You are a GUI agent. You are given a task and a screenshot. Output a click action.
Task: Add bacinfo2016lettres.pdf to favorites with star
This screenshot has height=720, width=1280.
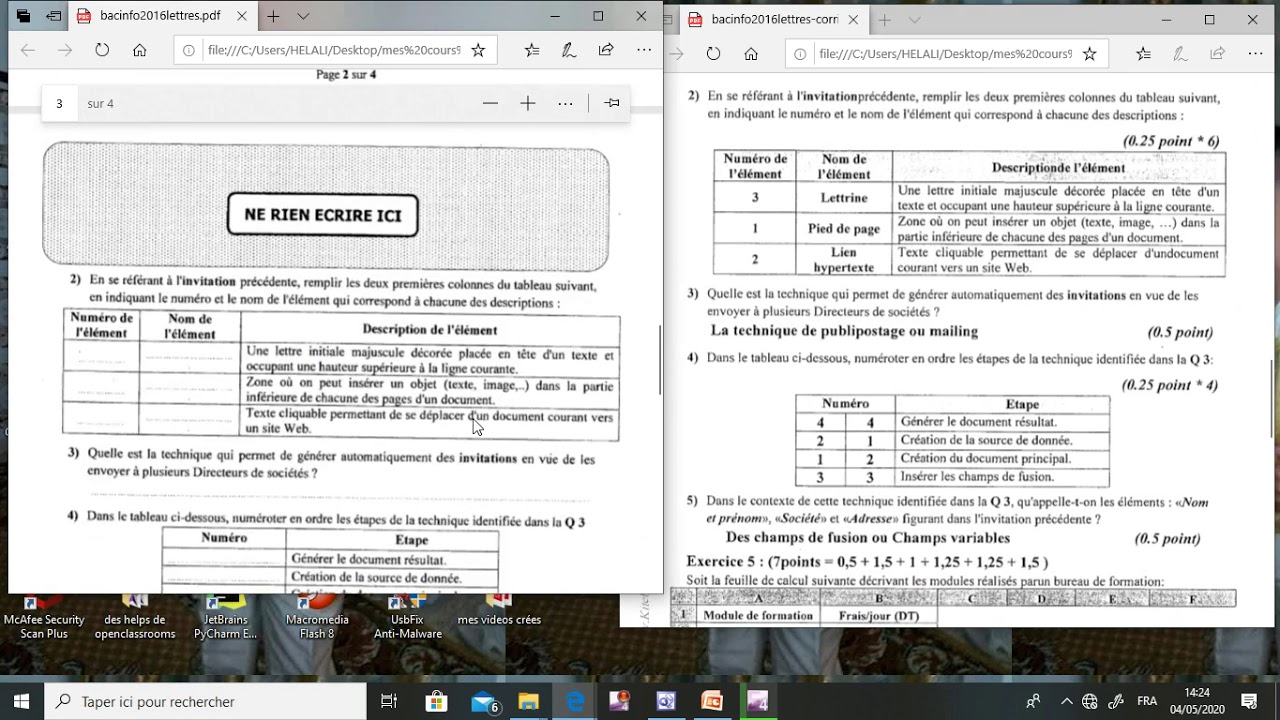[478, 50]
